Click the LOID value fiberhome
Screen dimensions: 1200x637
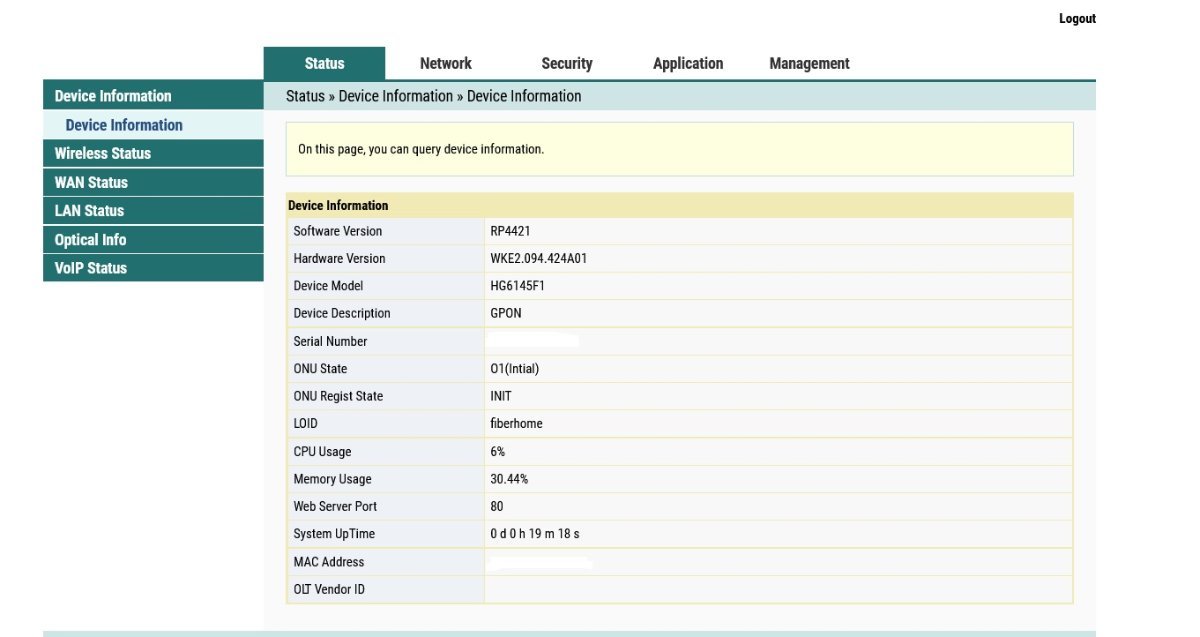pyautogui.click(x=516, y=424)
